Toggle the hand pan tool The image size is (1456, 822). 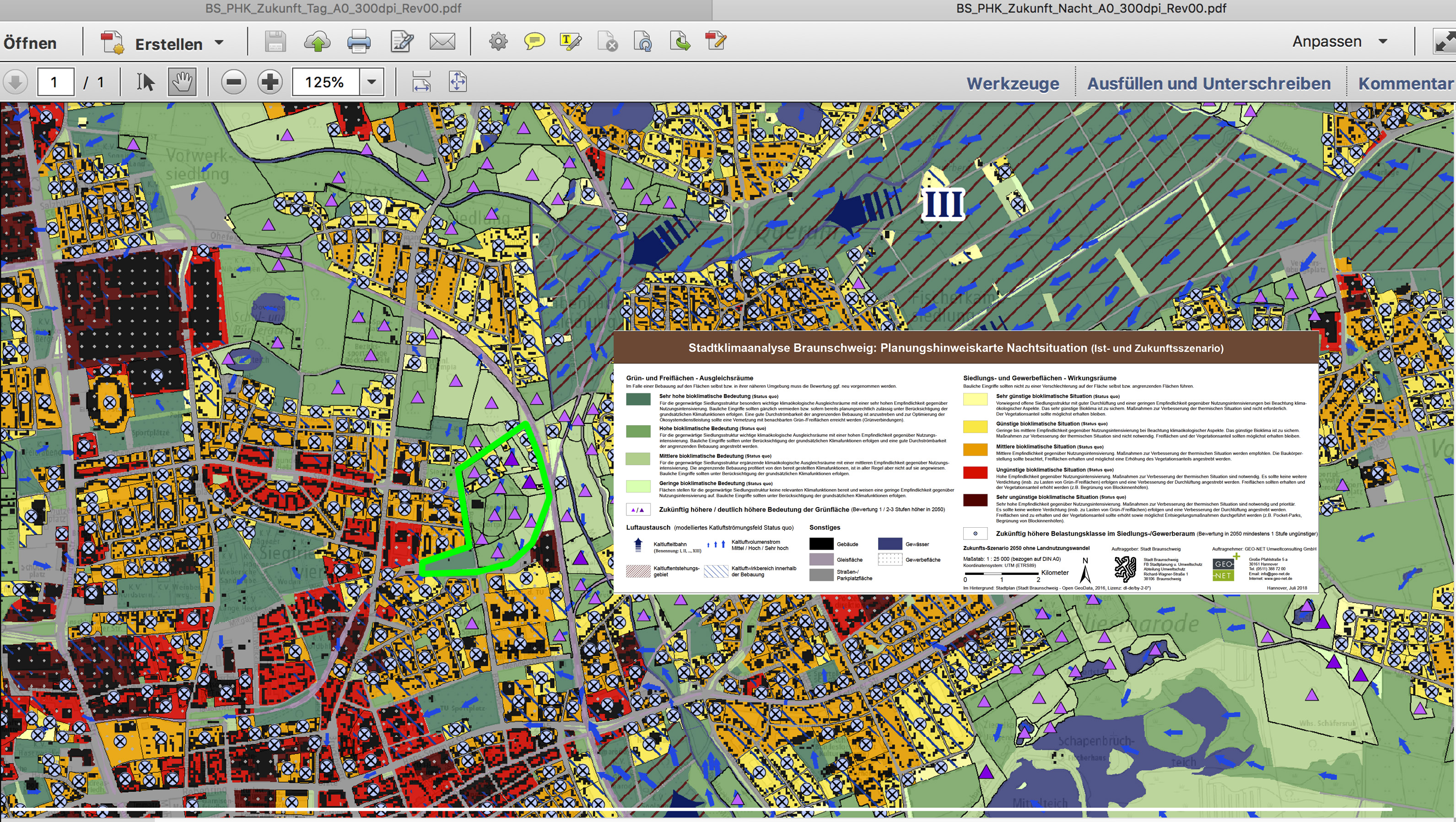[x=183, y=82]
